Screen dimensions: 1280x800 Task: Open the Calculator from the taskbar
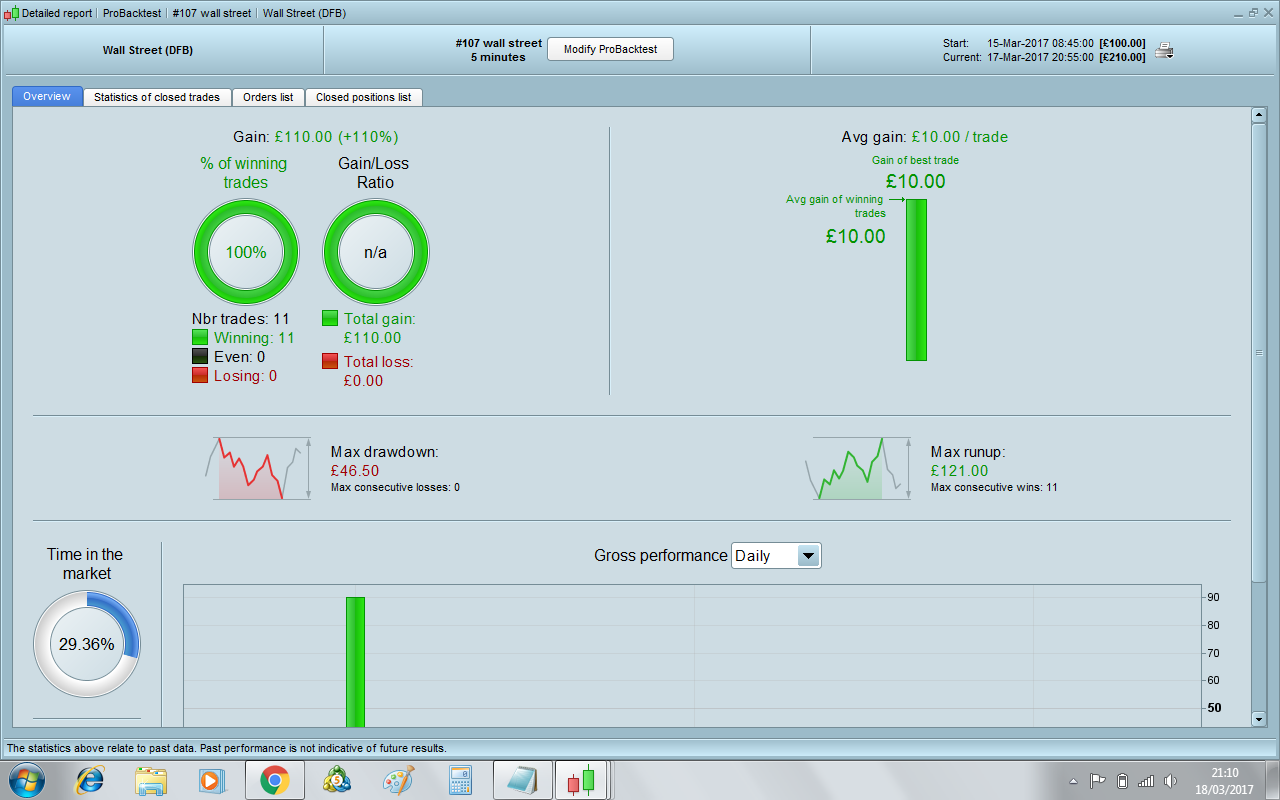coord(460,780)
